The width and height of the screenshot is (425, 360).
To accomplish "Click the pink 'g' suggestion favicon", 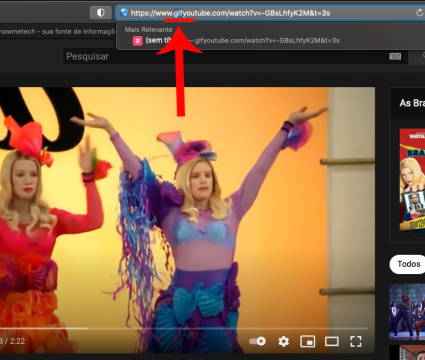I will pos(138,41).
